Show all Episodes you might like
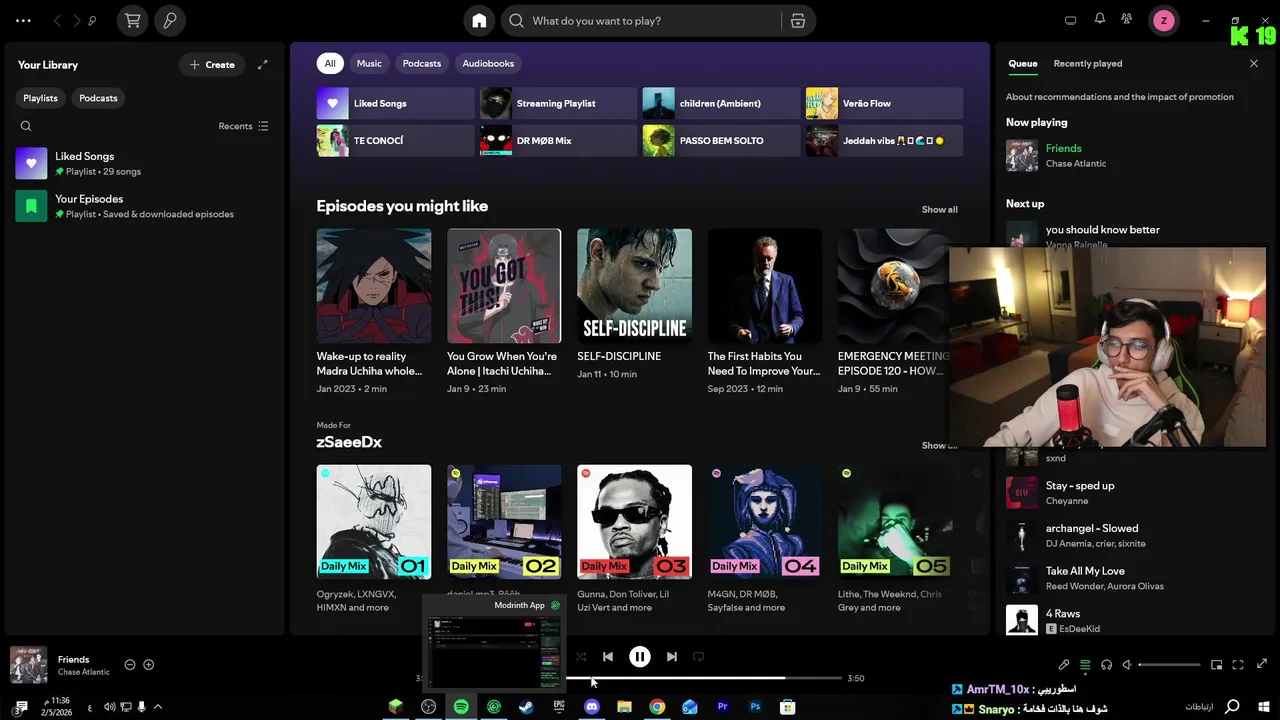Viewport: 1280px width, 720px height. (939, 209)
